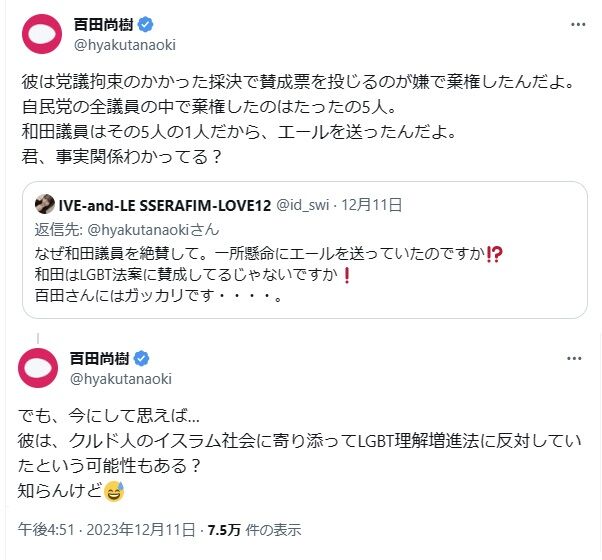Open the first tweet's red ring avatar
This screenshot has height=560, width=602.
(42, 34)
